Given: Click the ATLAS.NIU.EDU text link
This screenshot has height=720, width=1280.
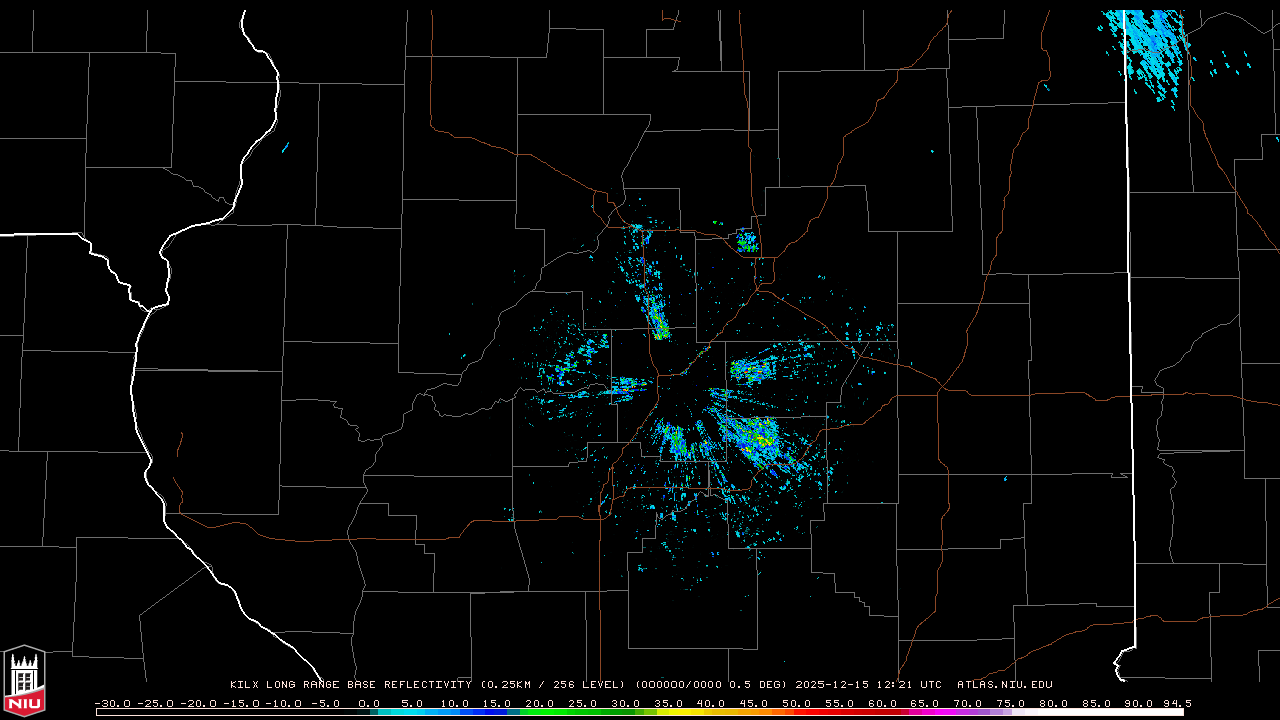Looking at the screenshot, I should click(1005, 685).
